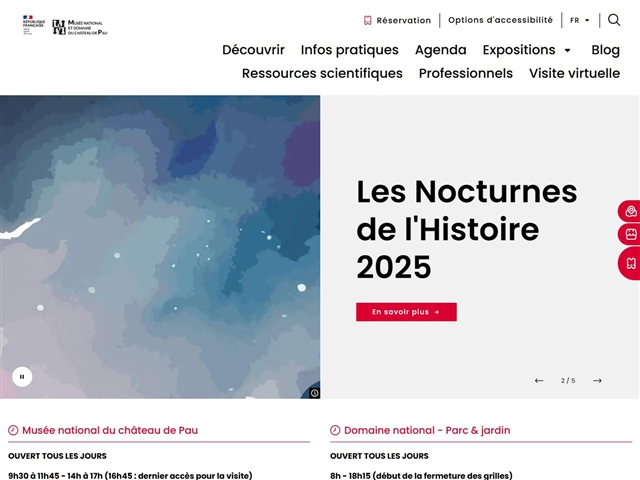This screenshot has height=480, width=640.
Task: Click the Réservation link
Action: coord(397,20)
